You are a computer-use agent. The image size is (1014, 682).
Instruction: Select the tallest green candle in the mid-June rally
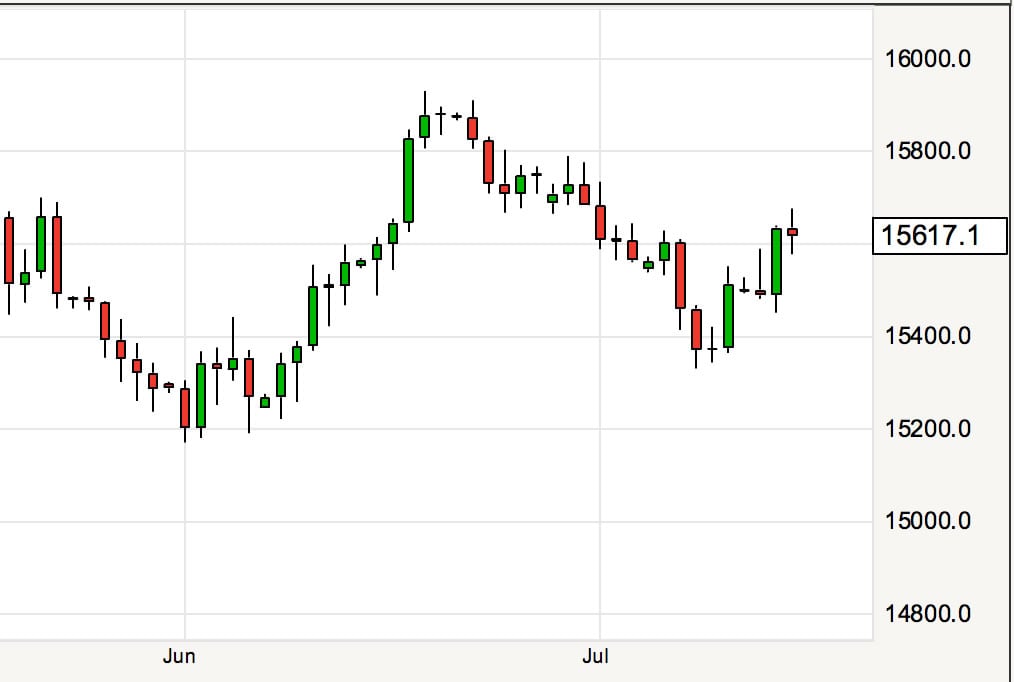[x=408, y=180]
